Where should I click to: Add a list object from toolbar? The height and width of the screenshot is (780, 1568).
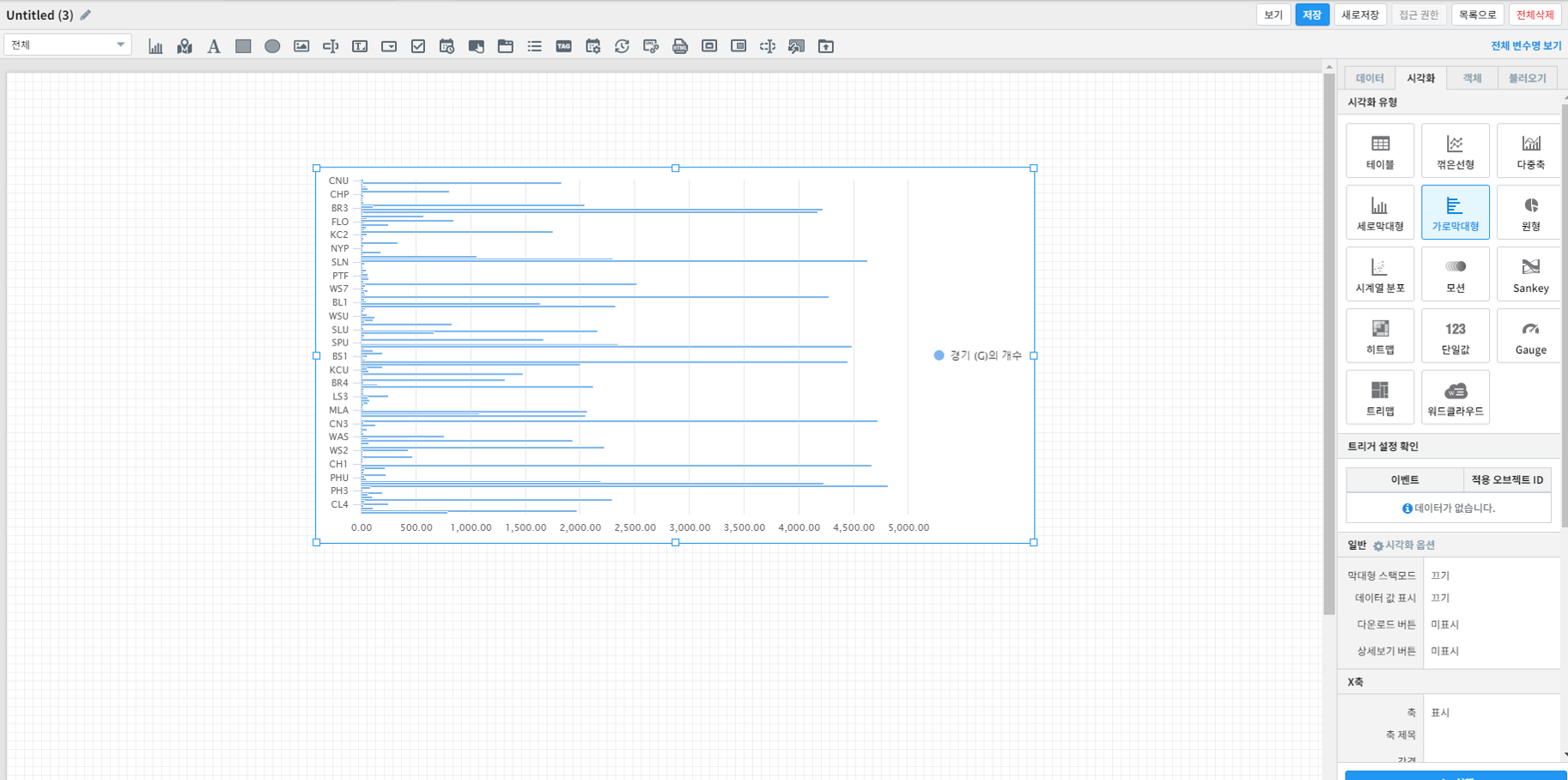coord(534,46)
